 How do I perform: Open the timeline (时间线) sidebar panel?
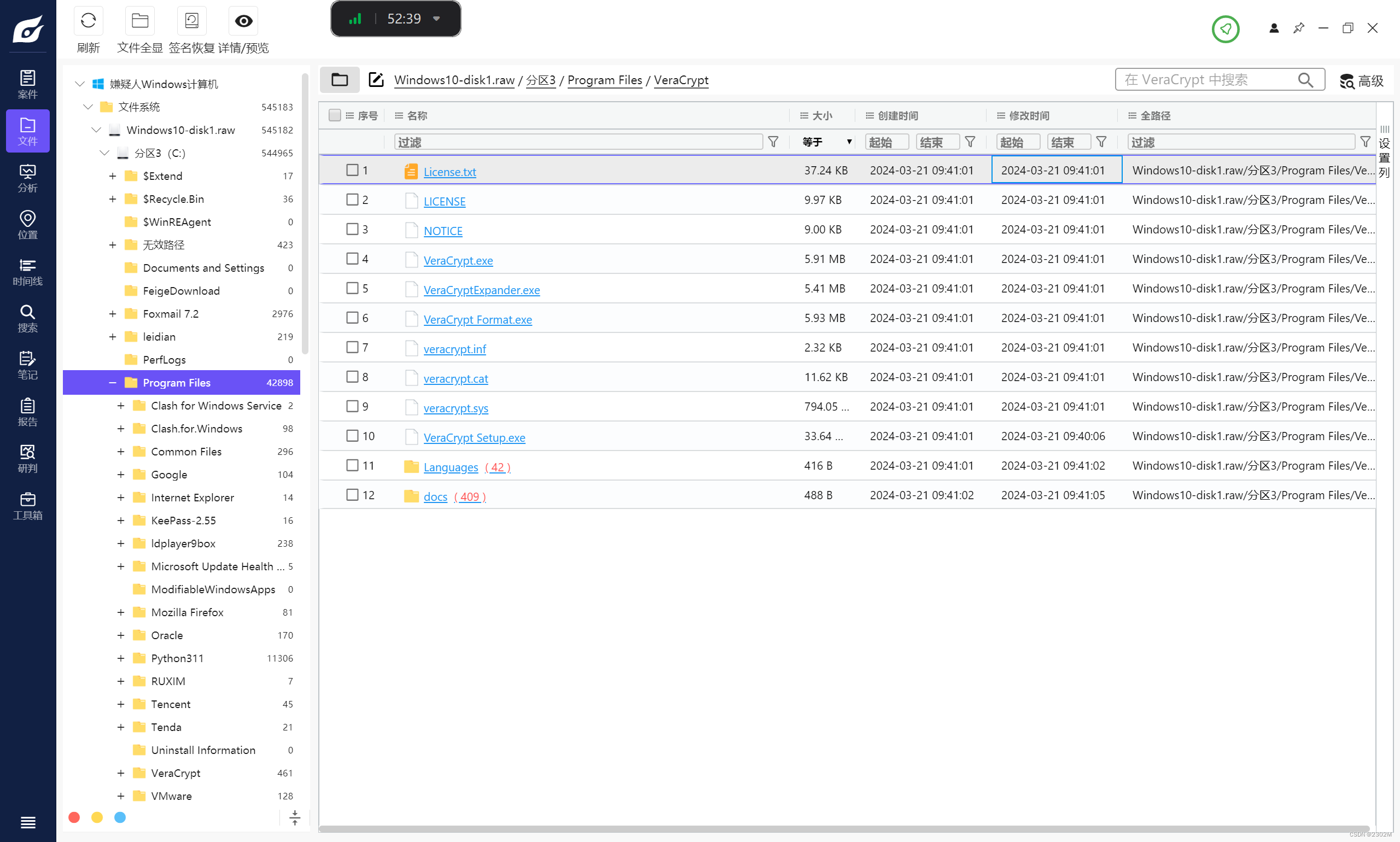point(27,271)
